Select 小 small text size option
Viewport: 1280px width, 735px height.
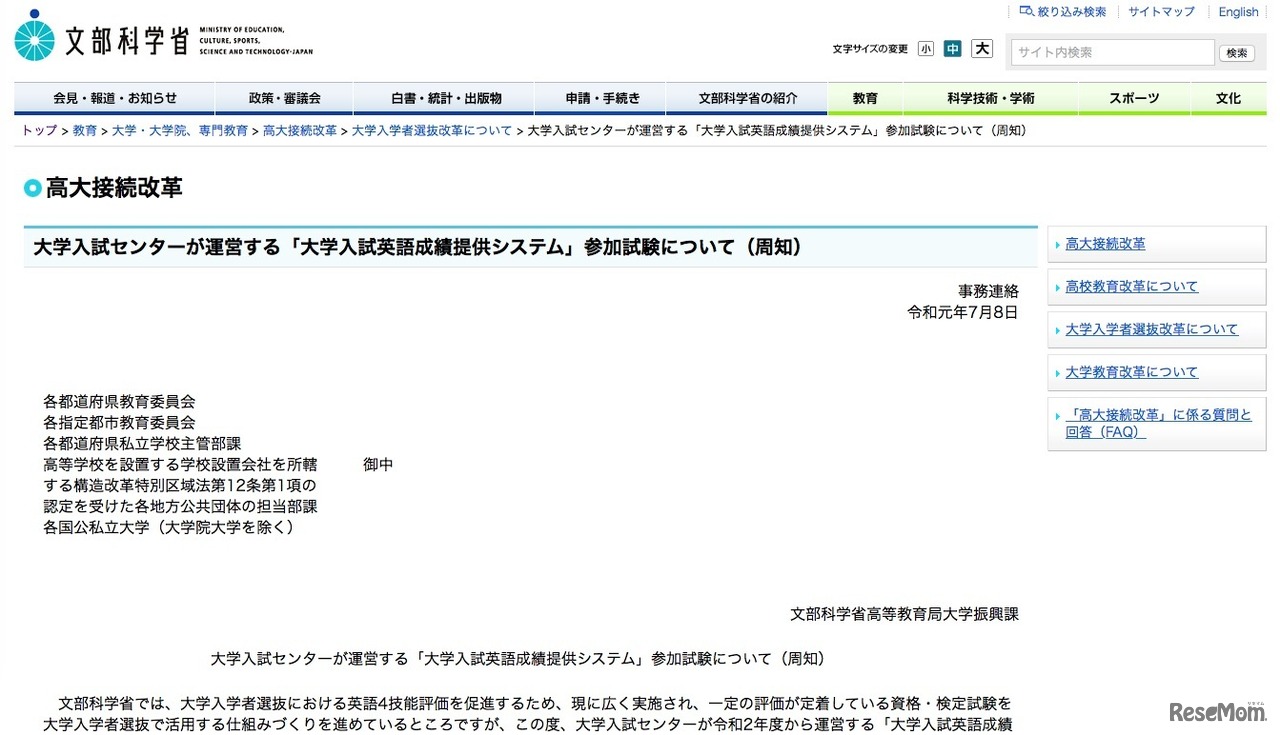(x=926, y=47)
